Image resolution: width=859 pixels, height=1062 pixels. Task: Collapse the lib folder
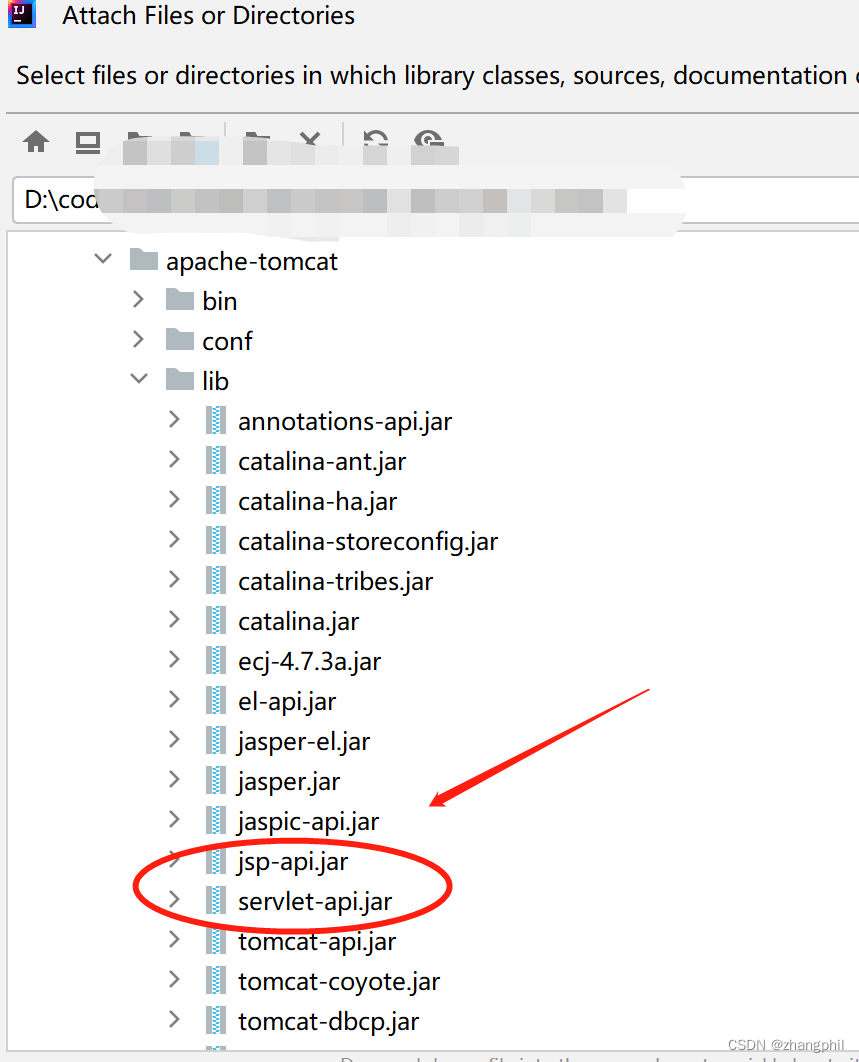click(139, 378)
